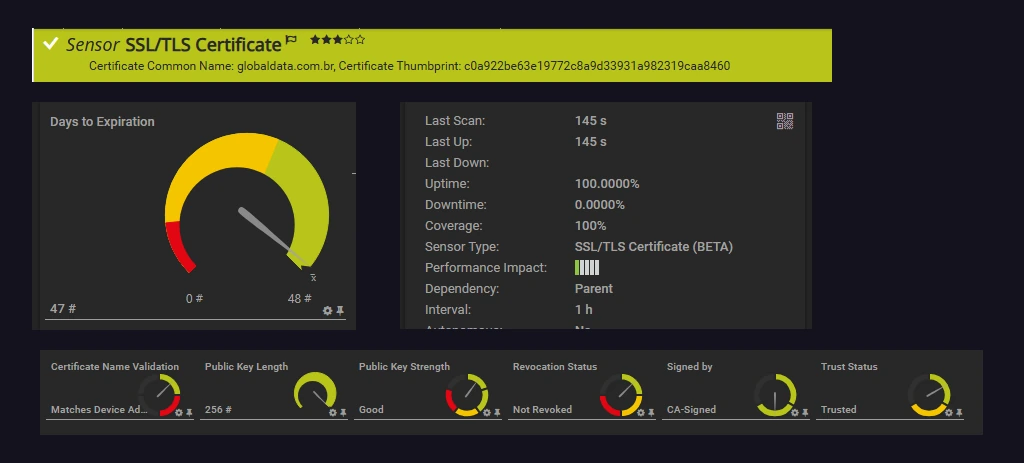Set priority to second star

tap(326, 40)
